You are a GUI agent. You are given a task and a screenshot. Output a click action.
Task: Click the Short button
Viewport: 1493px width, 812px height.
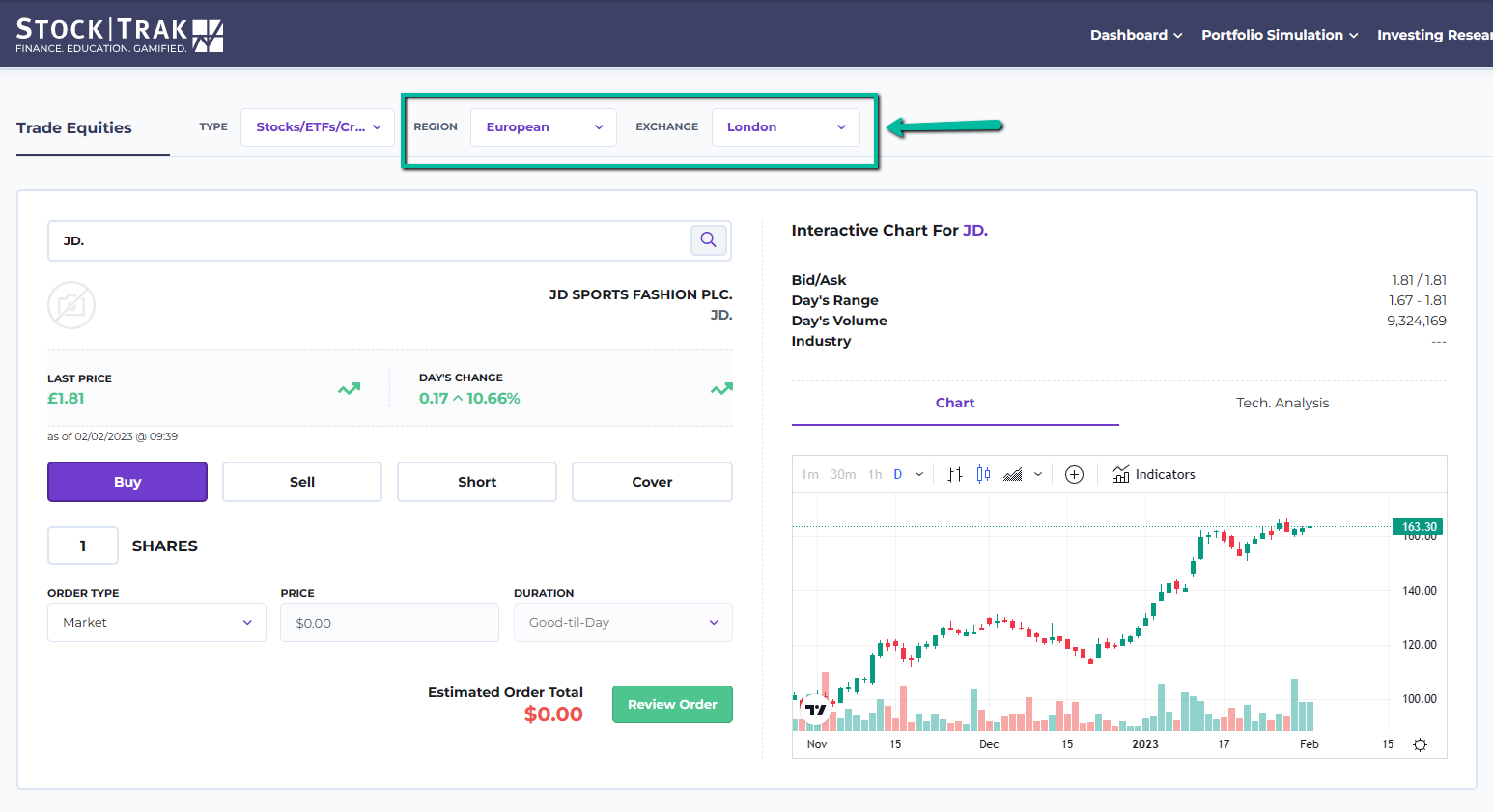[477, 482]
